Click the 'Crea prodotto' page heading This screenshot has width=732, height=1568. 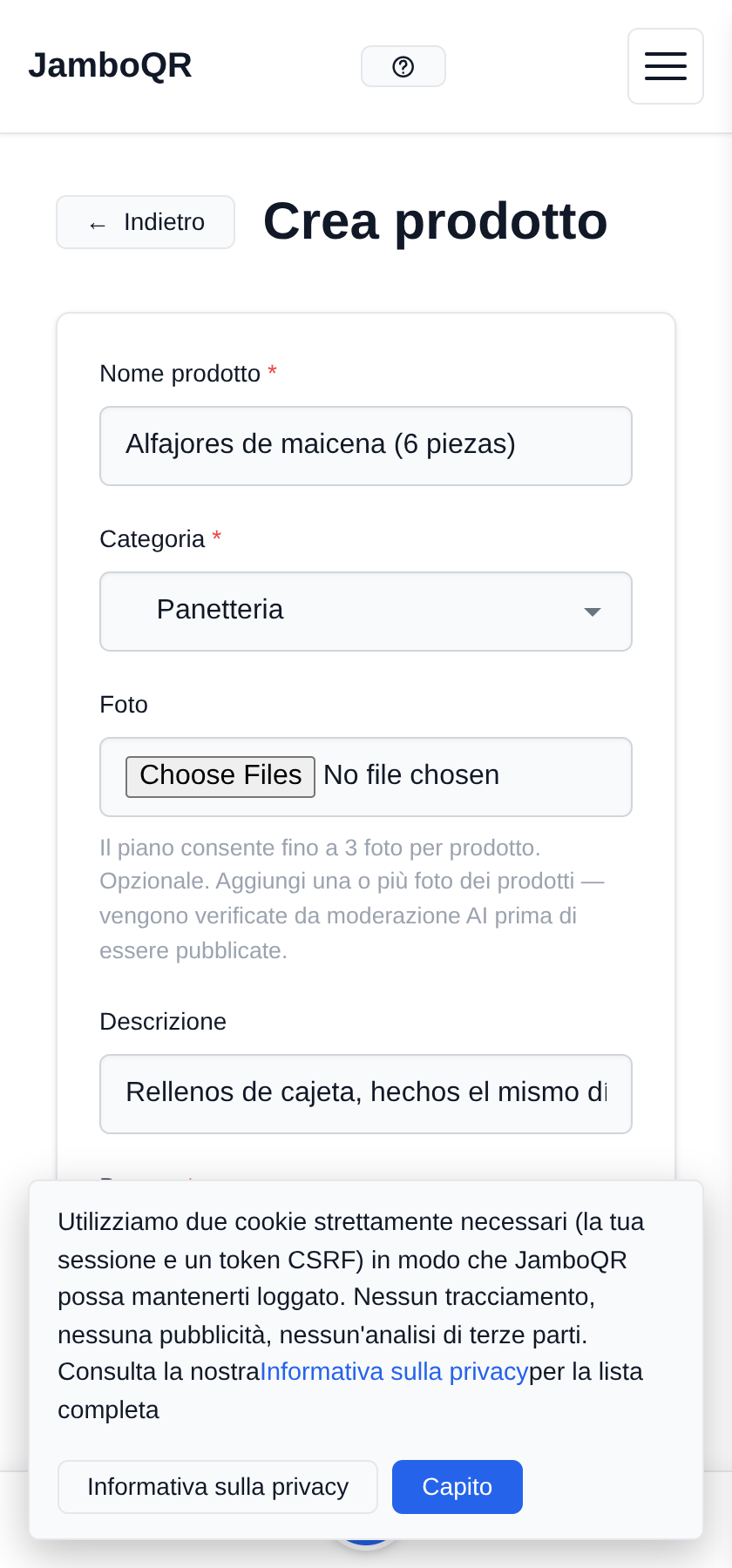(436, 221)
